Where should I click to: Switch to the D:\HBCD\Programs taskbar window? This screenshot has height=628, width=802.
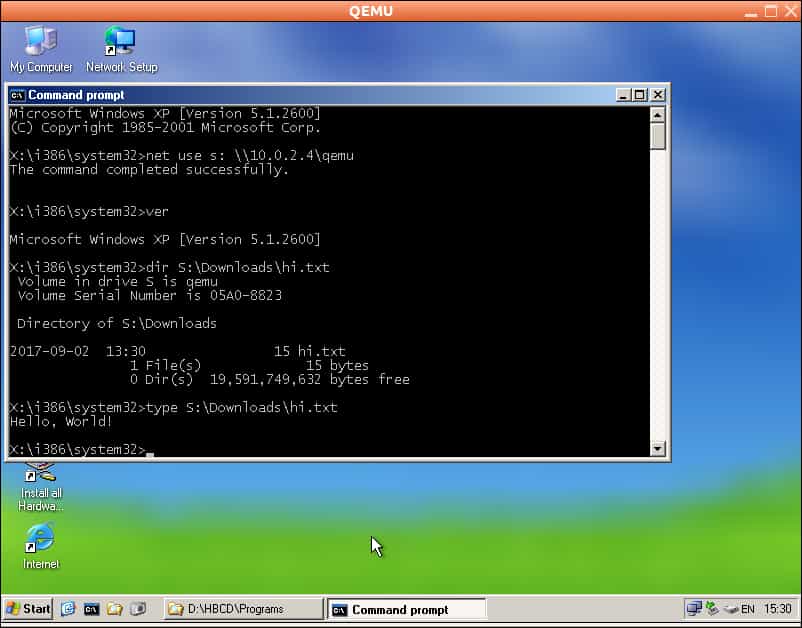click(243, 609)
